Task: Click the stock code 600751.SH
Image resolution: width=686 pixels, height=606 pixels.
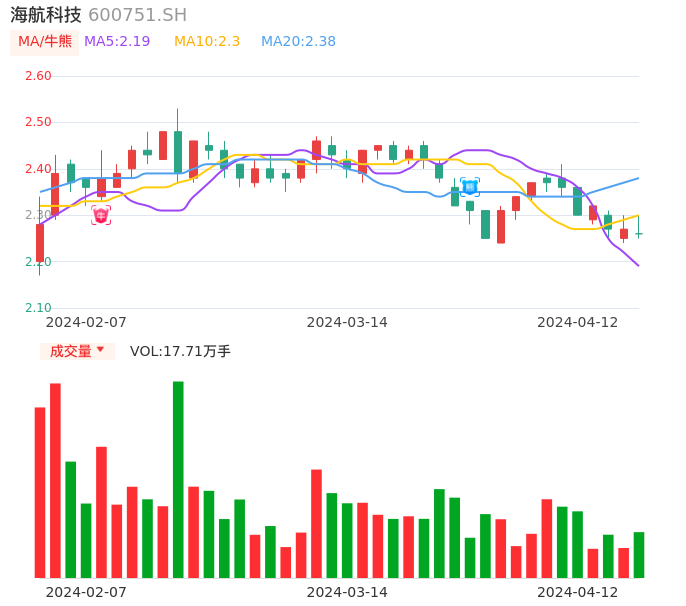Action: tap(137, 15)
